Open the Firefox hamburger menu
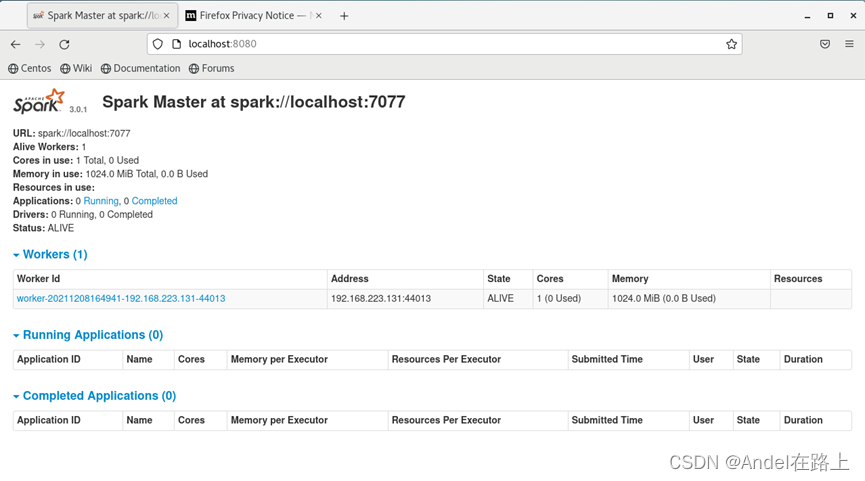The height and width of the screenshot is (481, 865). 850,44
